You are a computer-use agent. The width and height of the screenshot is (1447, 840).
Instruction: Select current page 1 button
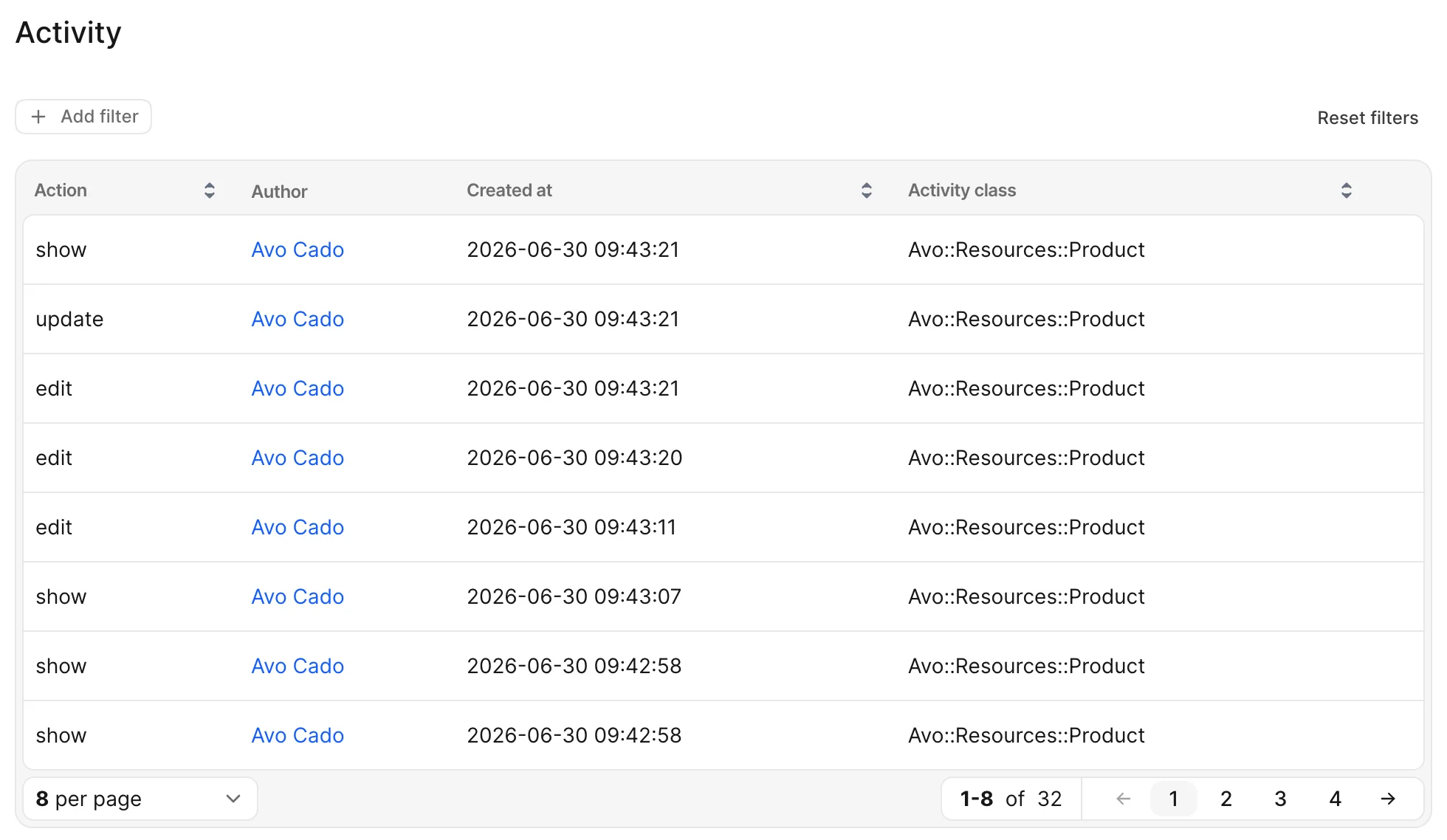click(x=1174, y=799)
